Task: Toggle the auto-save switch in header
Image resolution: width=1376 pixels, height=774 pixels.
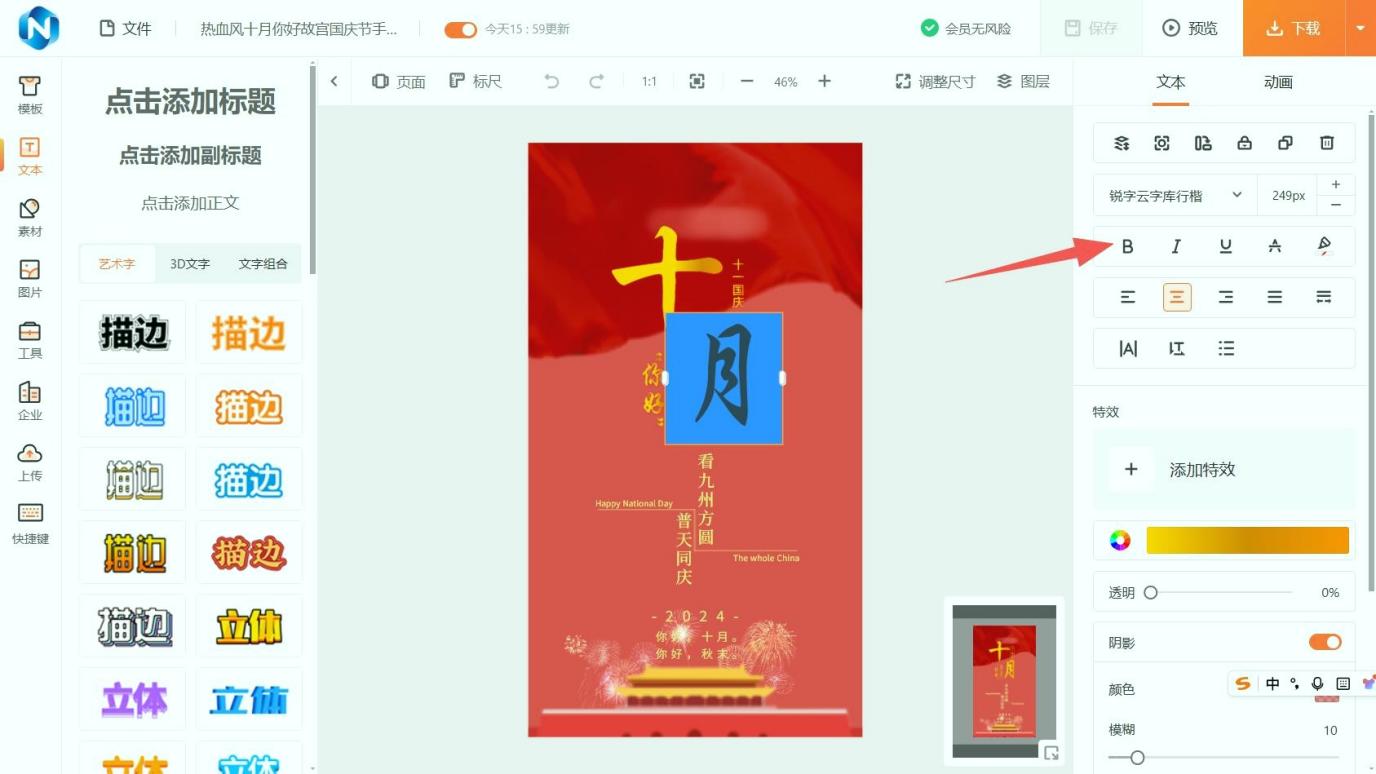Action: (x=460, y=29)
